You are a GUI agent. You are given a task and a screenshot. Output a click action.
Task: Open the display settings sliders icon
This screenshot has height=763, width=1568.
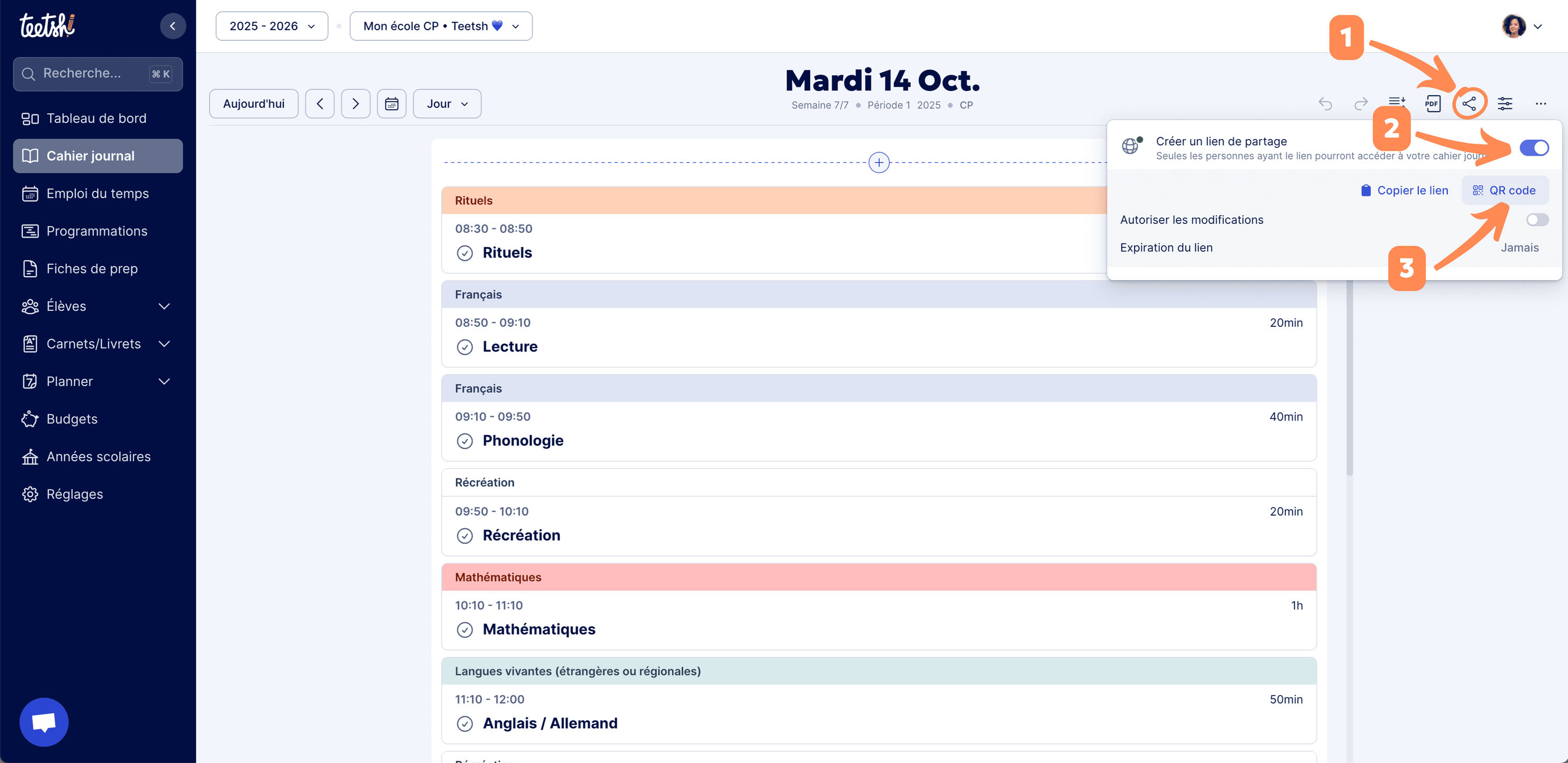coord(1505,104)
